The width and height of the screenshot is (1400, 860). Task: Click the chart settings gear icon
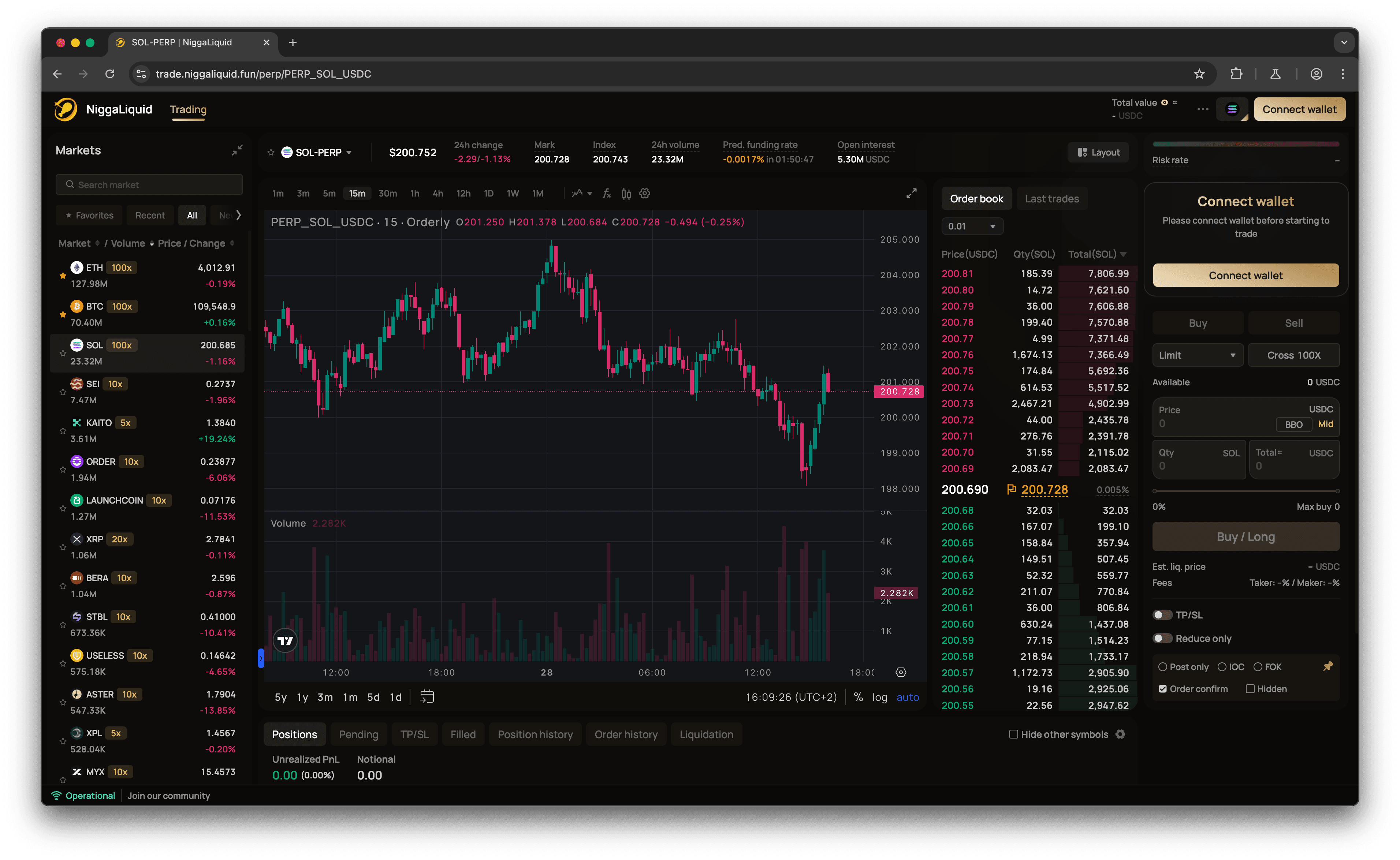[645, 193]
